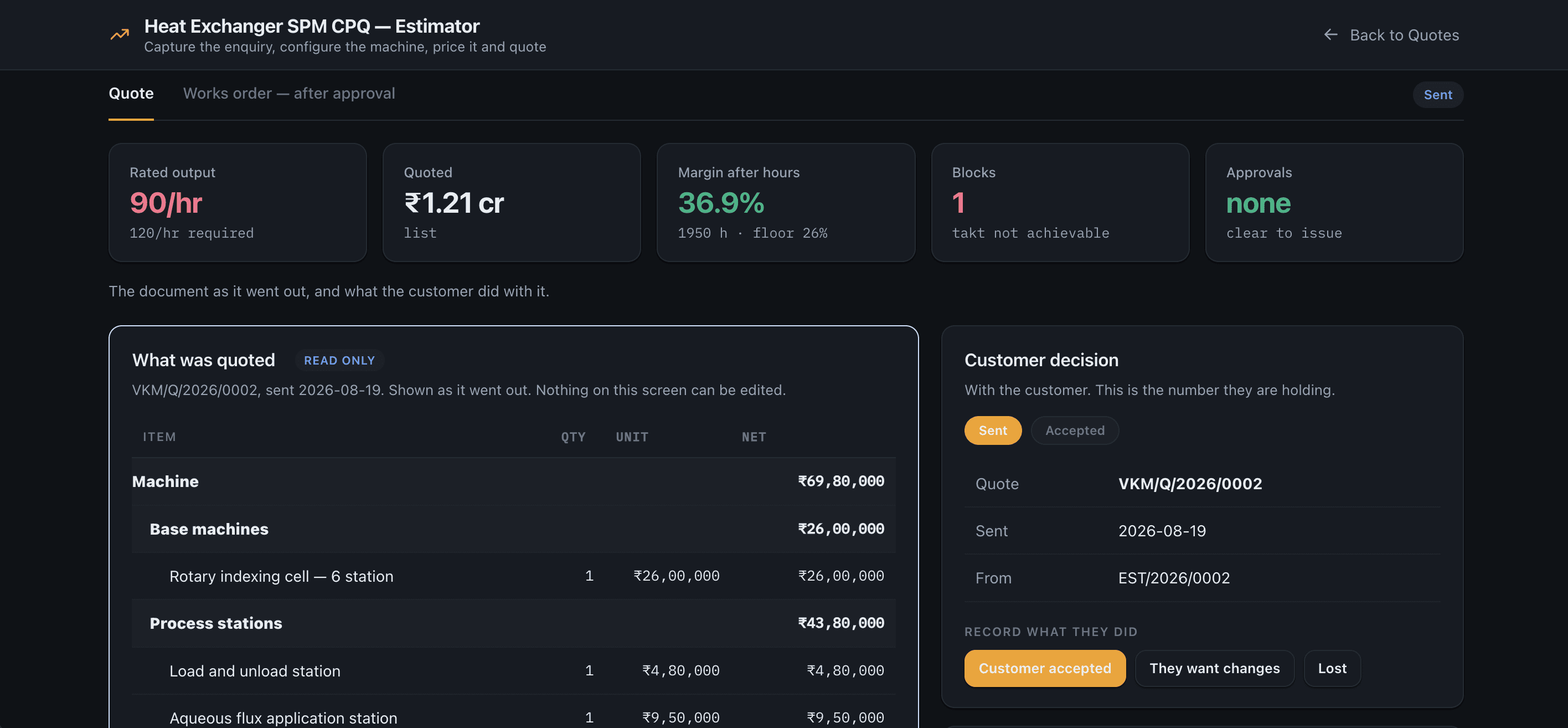The width and height of the screenshot is (1568, 728).
Task: Click the ITEM column header
Action: 159,437
